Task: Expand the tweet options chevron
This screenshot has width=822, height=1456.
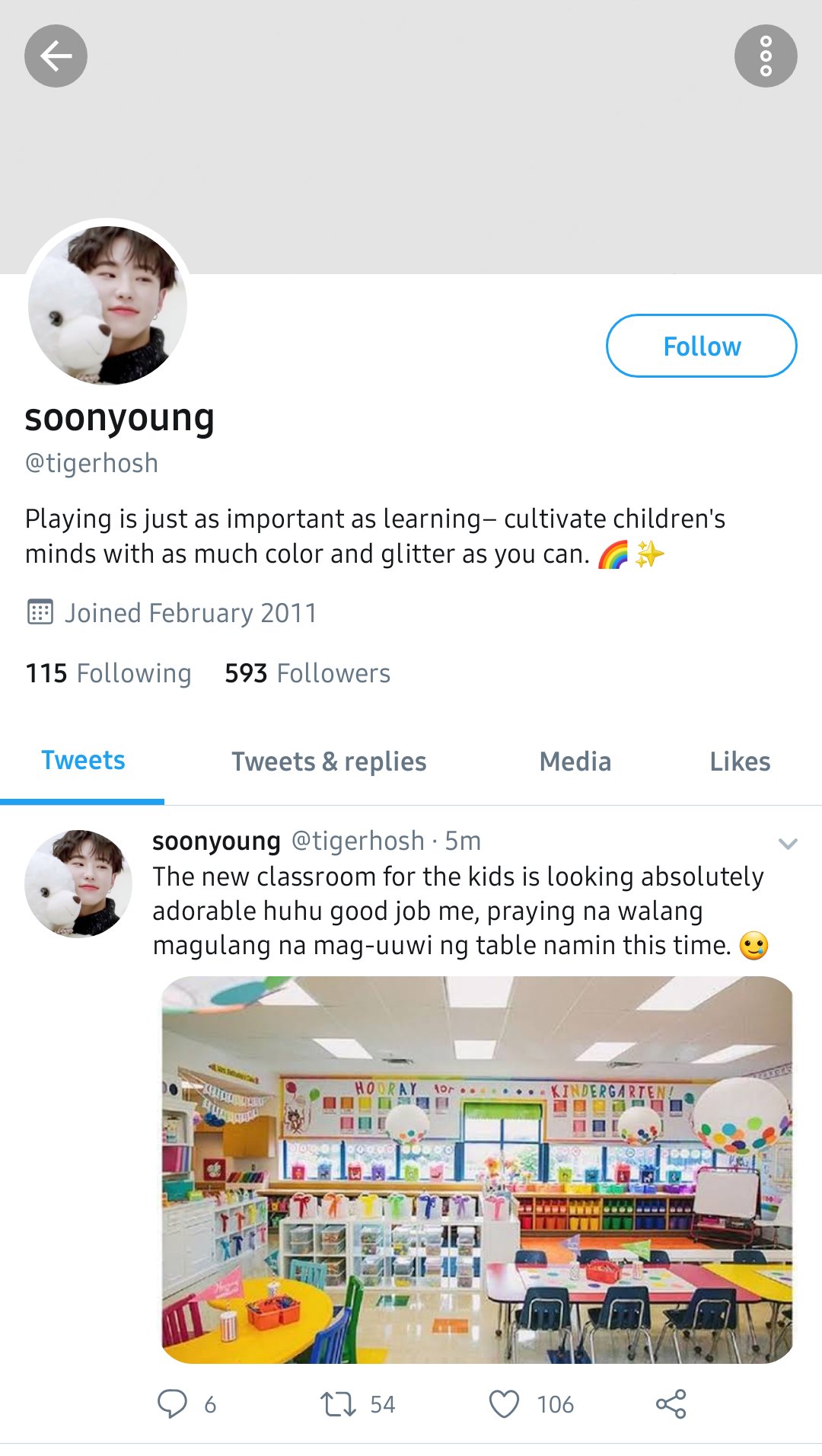Action: (x=788, y=843)
